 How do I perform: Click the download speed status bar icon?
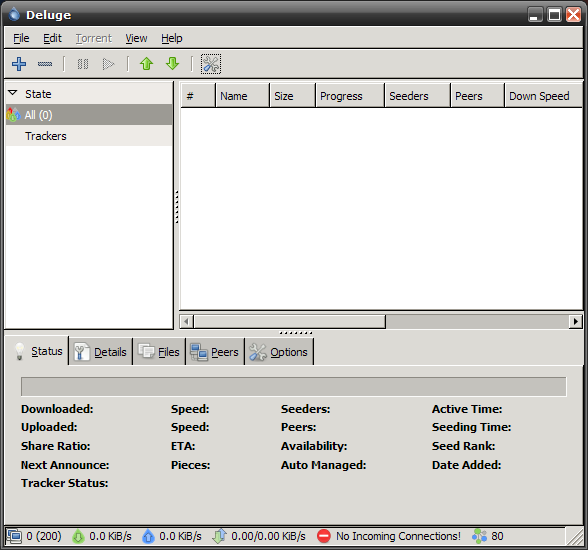point(78,536)
